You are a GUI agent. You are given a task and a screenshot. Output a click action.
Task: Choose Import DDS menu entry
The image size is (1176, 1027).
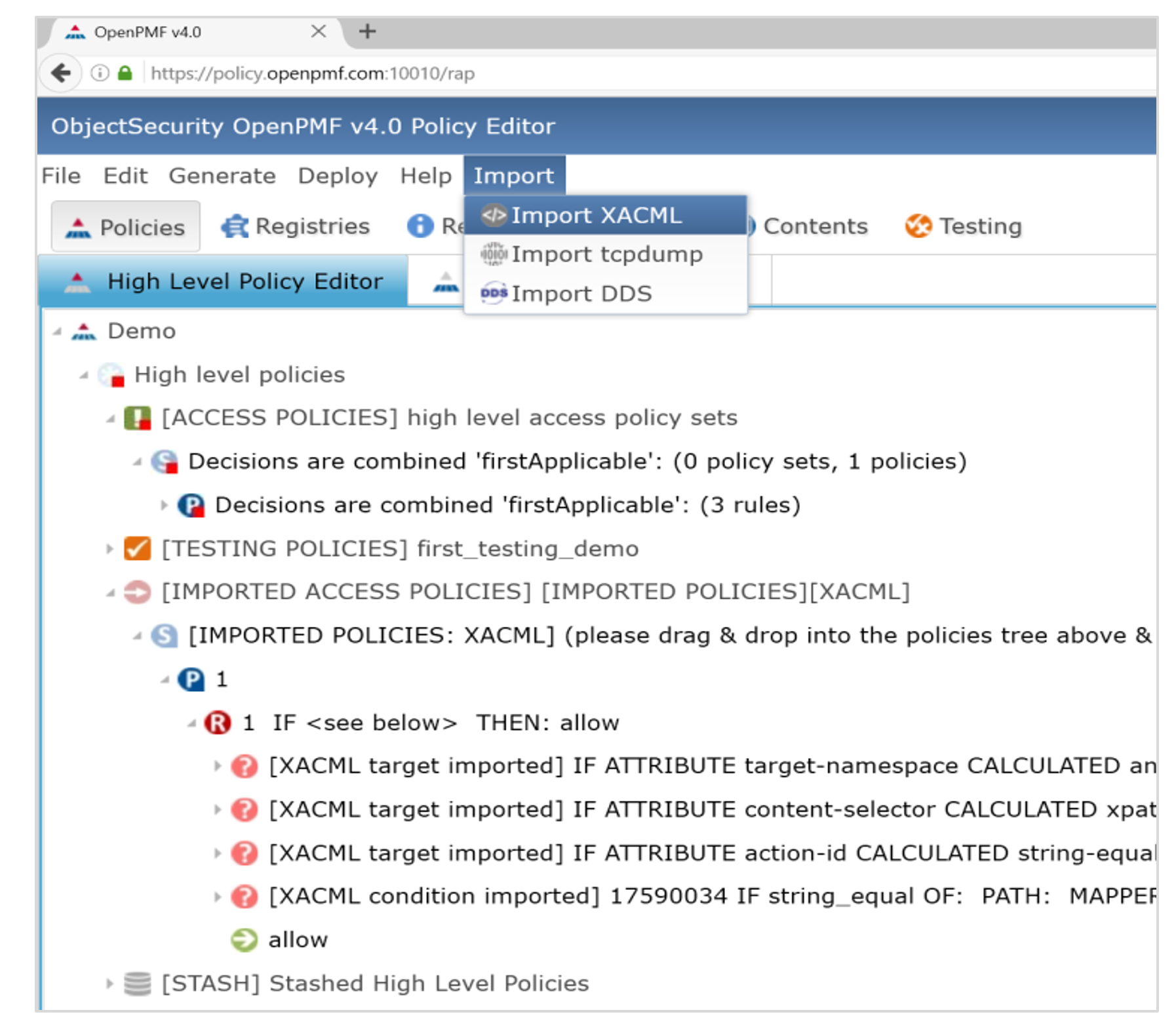coord(606,293)
